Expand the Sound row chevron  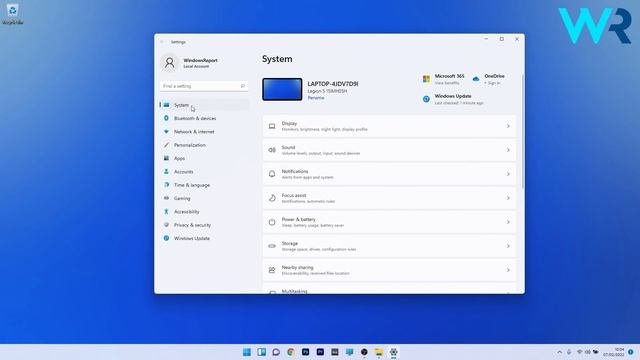(508, 150)
